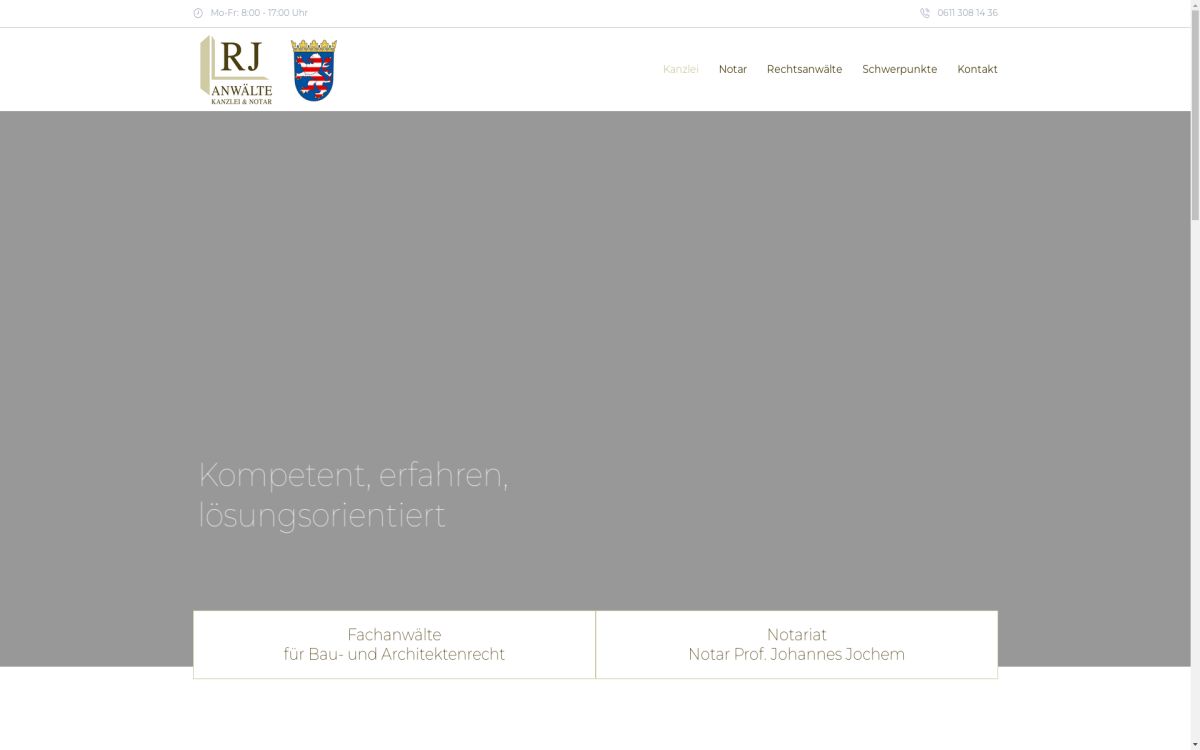This screenshot has height=750, width=1200.
Task: Click the opening hours text Mo-Fr 8:00-17:00
Action: (x=258, y=13)
